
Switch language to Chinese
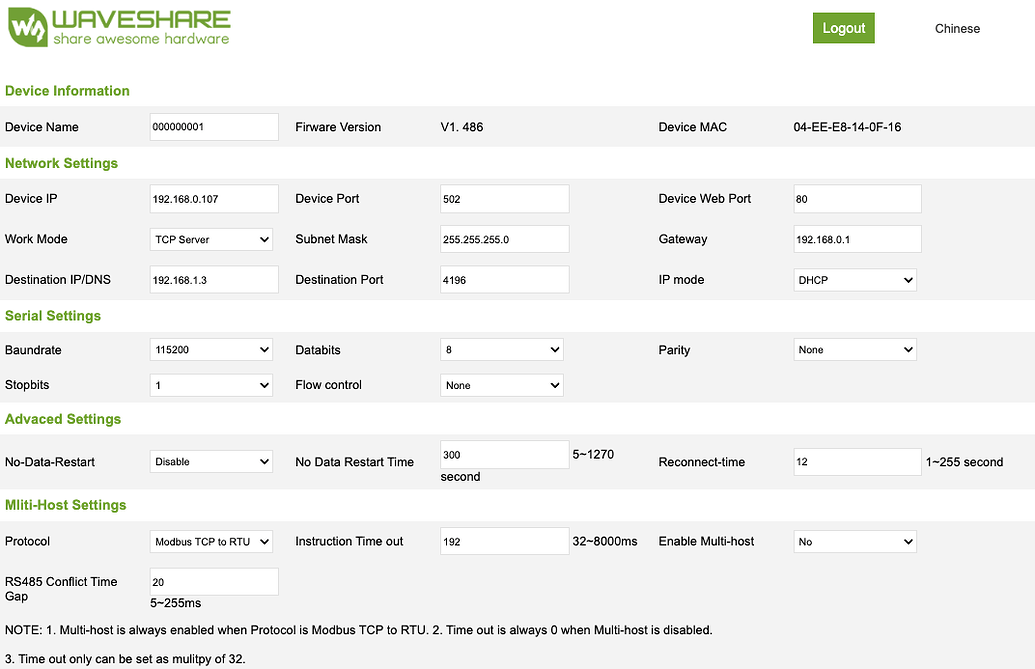956,28
